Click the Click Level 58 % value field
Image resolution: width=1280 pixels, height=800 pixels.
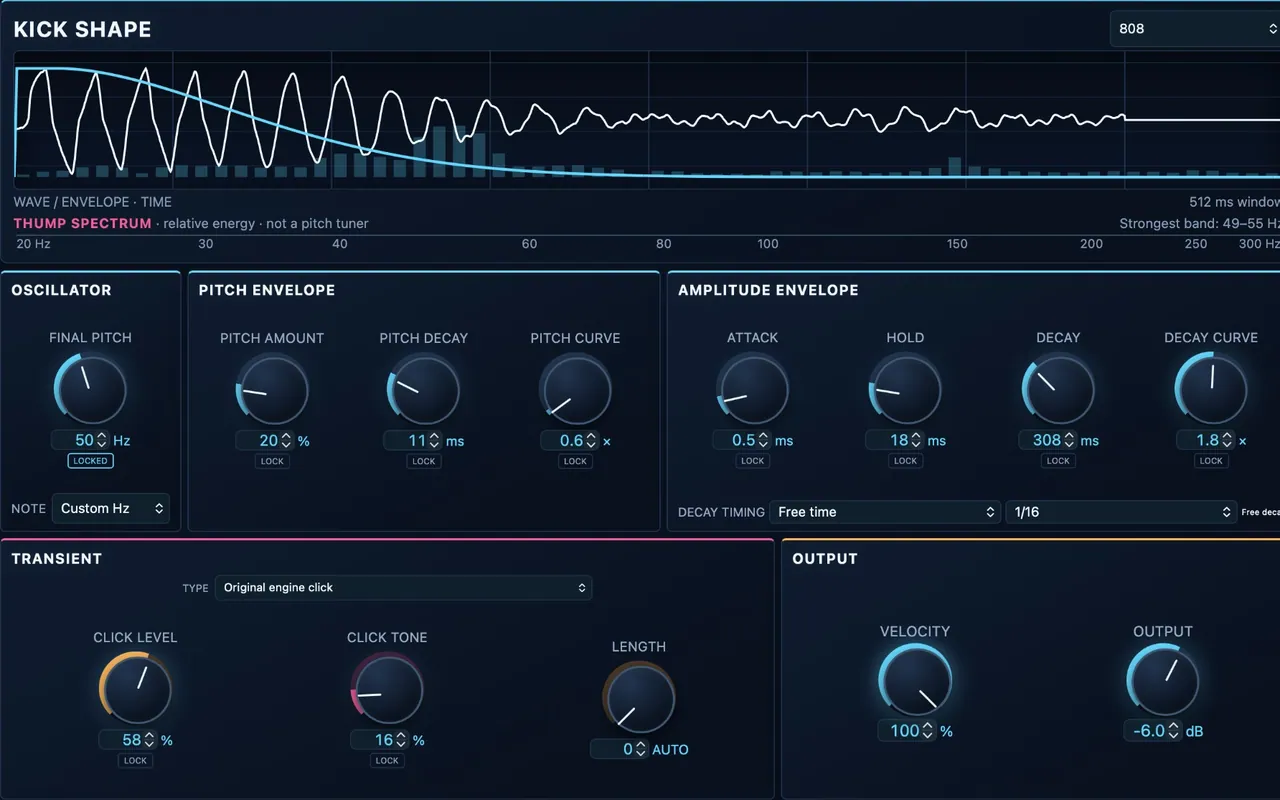128,740
